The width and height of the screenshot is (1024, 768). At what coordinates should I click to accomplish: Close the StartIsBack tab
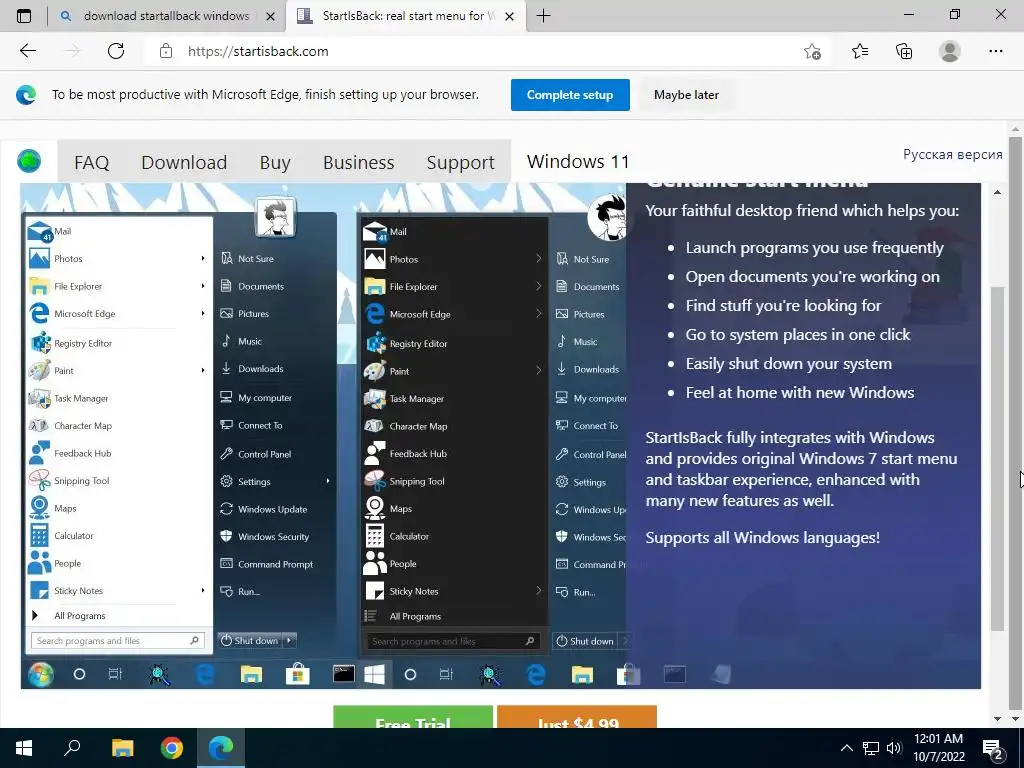(x=510, y=16)
